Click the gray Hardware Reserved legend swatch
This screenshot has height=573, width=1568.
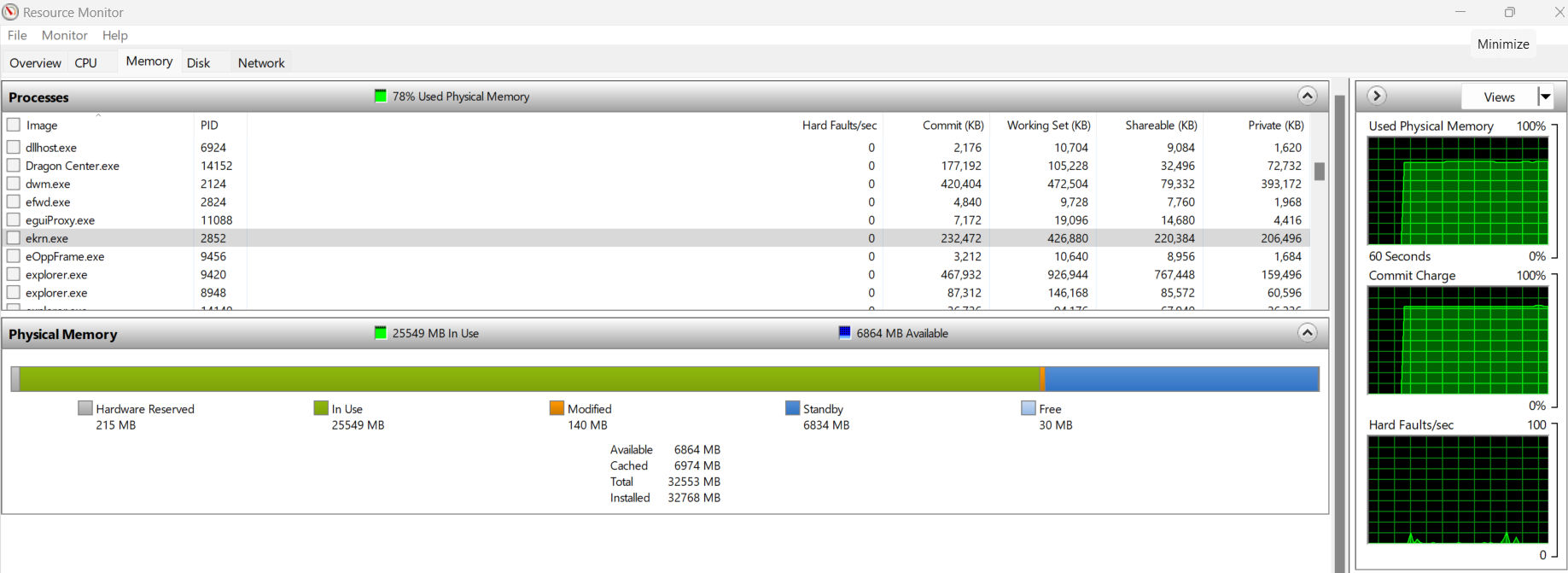(x=85, y=408)
